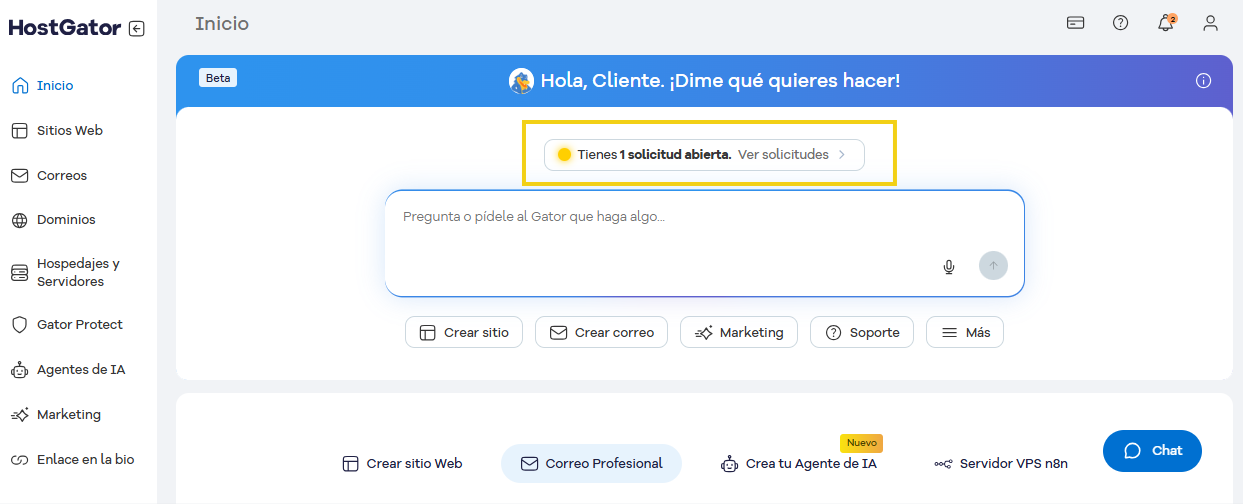Open Ver solicitudes link
1243x504 pixels.
coord(783,155)
